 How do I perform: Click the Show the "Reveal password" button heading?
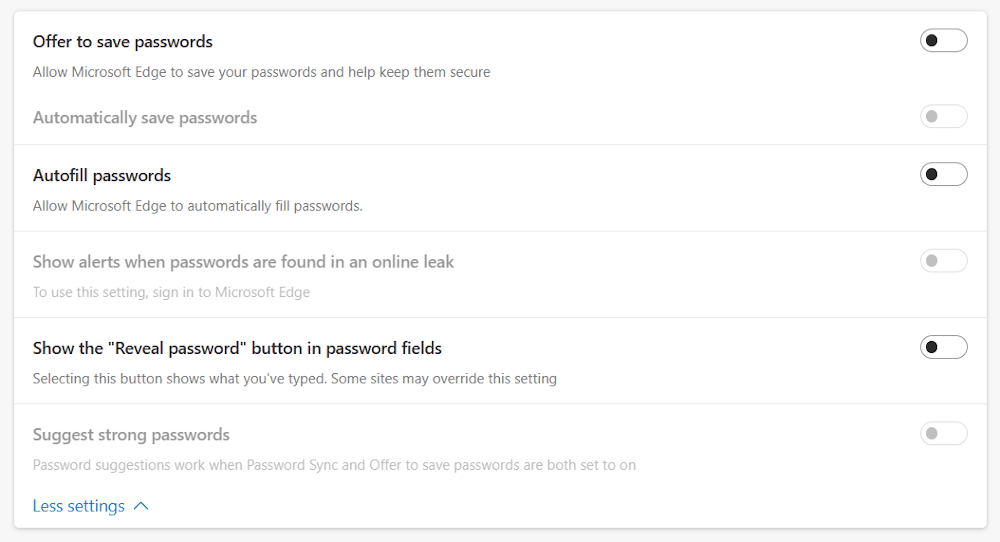[x=237, y=348]
